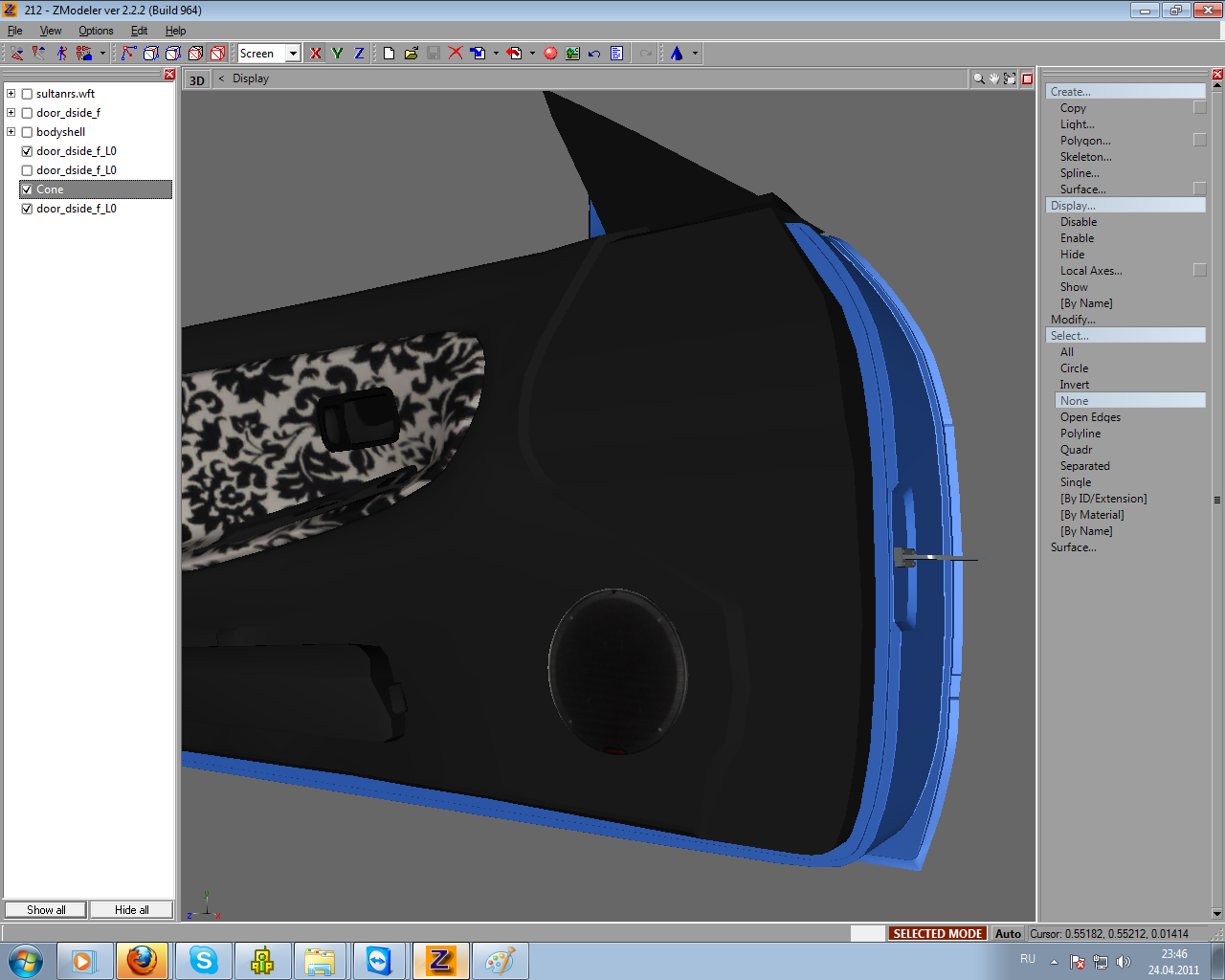The width and height of the screenshot is (1225, 980).
Task: Click the Show all button
Action: click(46, 910)
